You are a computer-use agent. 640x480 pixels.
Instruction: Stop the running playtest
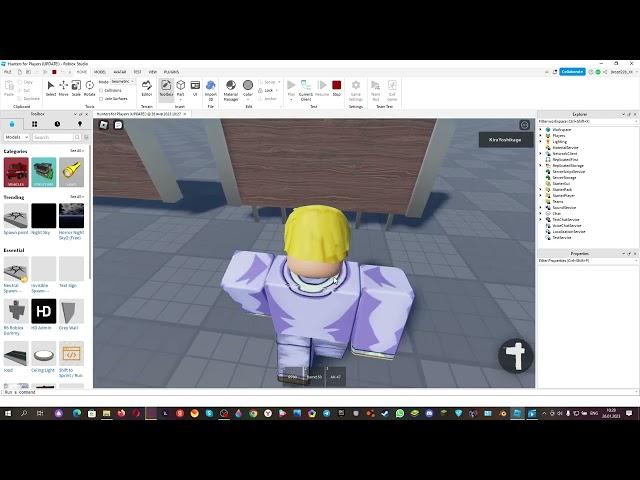[336, 88]
